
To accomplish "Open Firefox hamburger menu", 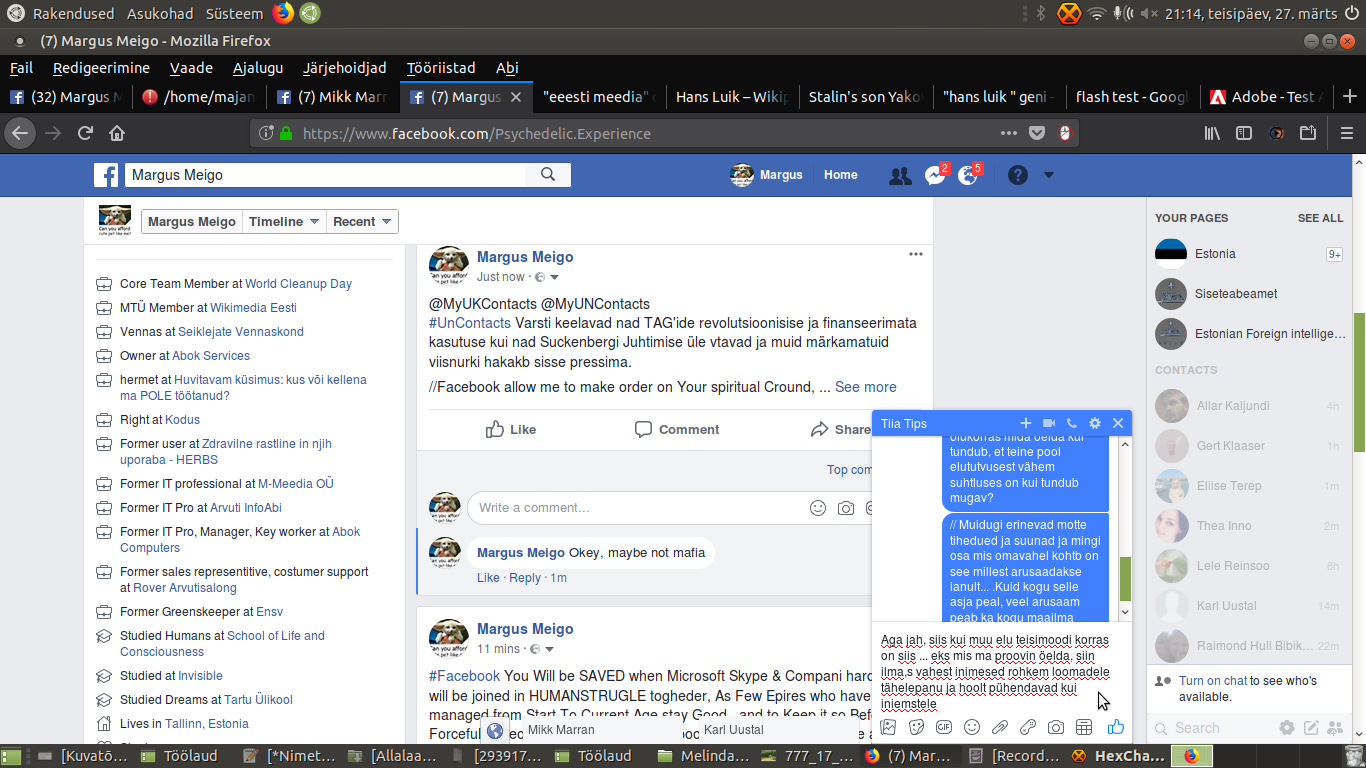I will (x=1346, y=133).
